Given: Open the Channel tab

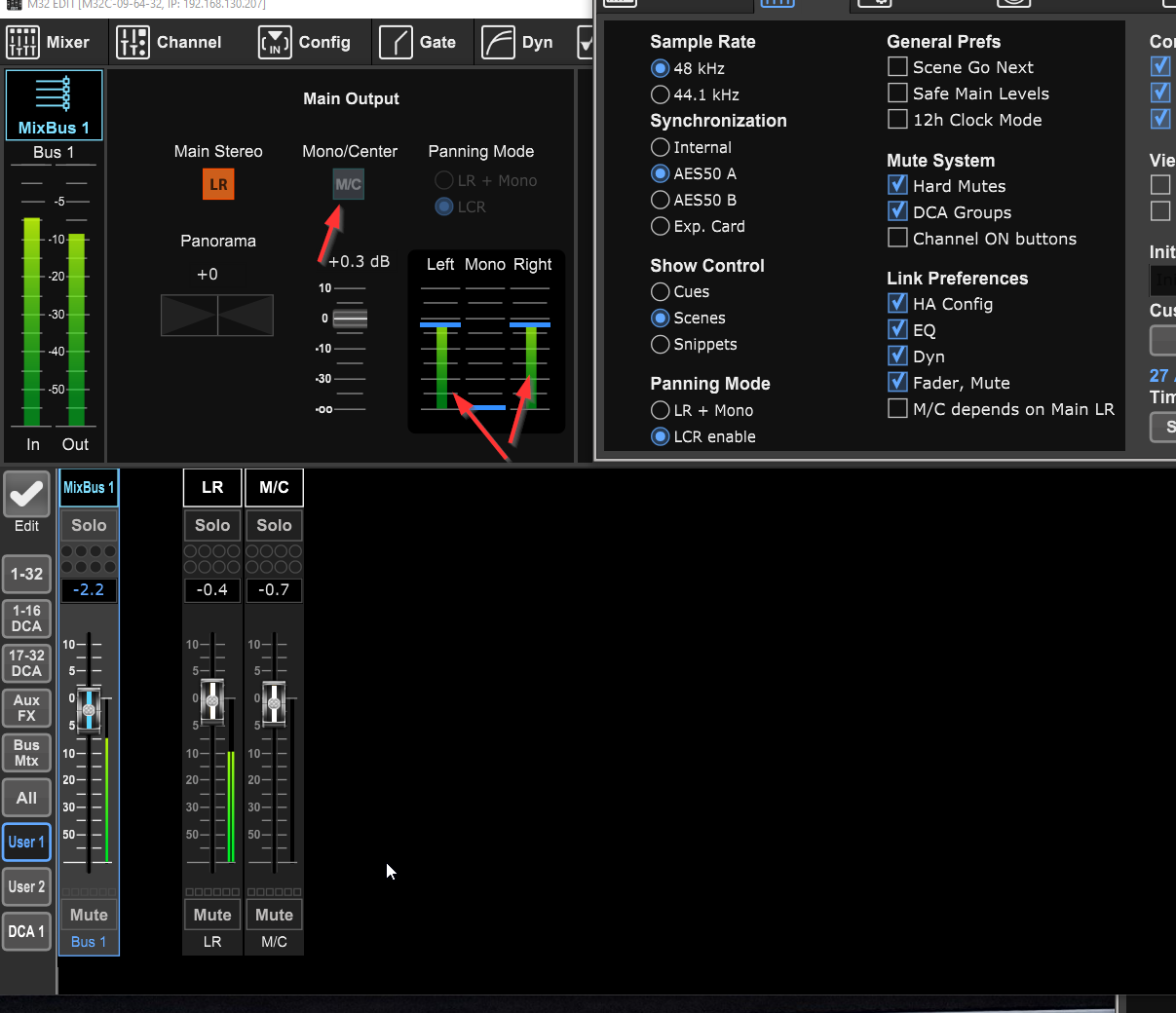Looking at the screenshot, I should tap(170, 43).
